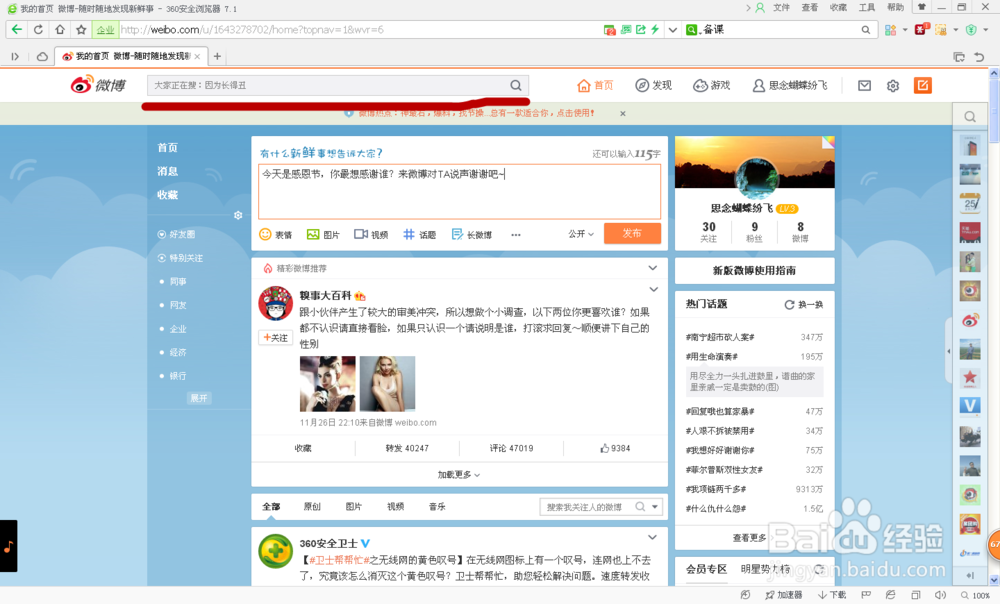Open search-followed-posts dropdown arrow
Viewport: 1000px width, 604px height.
655,507
